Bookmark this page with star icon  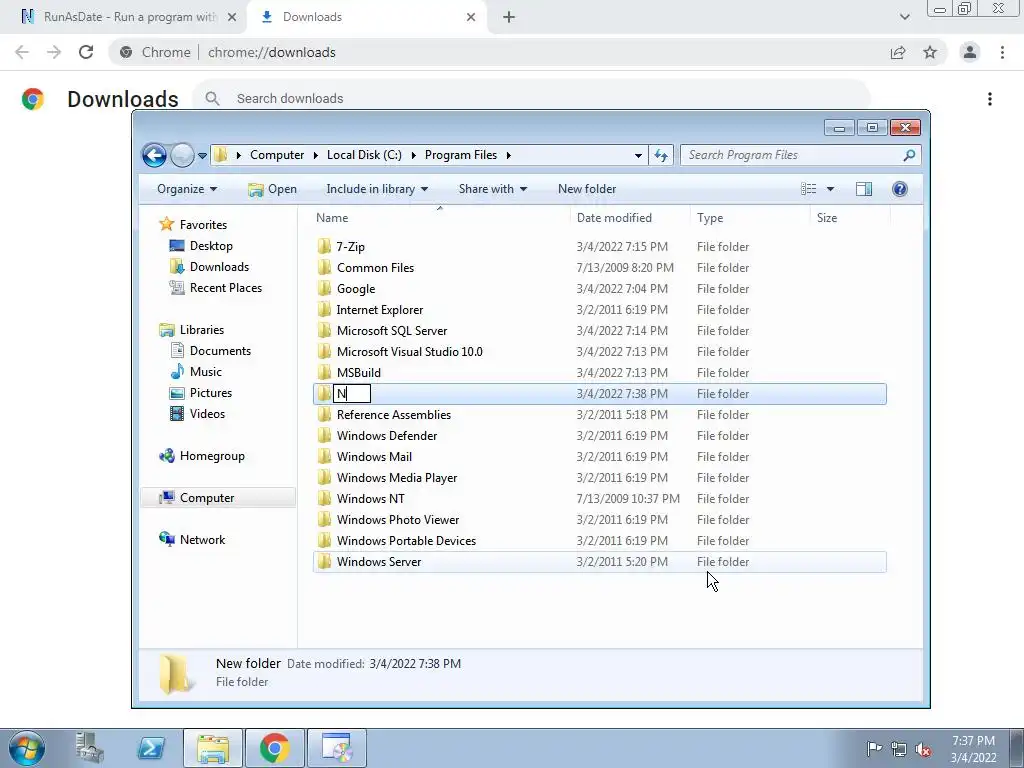click(930, 52)
